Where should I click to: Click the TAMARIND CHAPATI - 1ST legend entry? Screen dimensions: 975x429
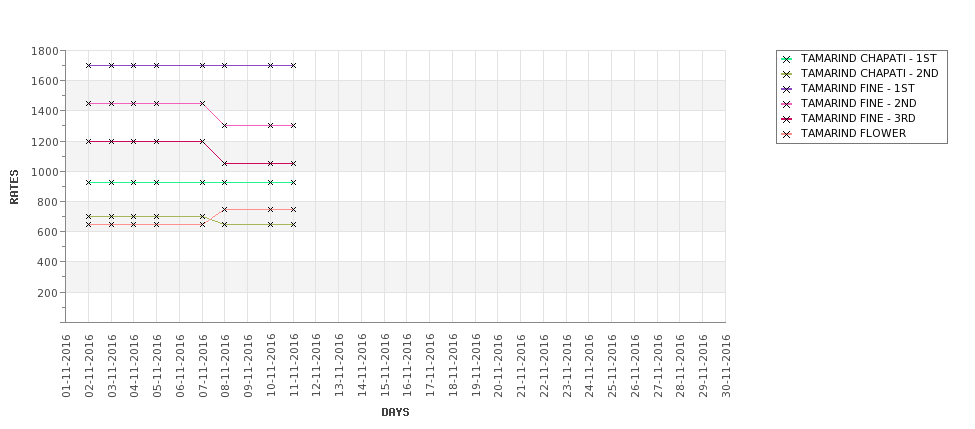(x=858, y=58)
